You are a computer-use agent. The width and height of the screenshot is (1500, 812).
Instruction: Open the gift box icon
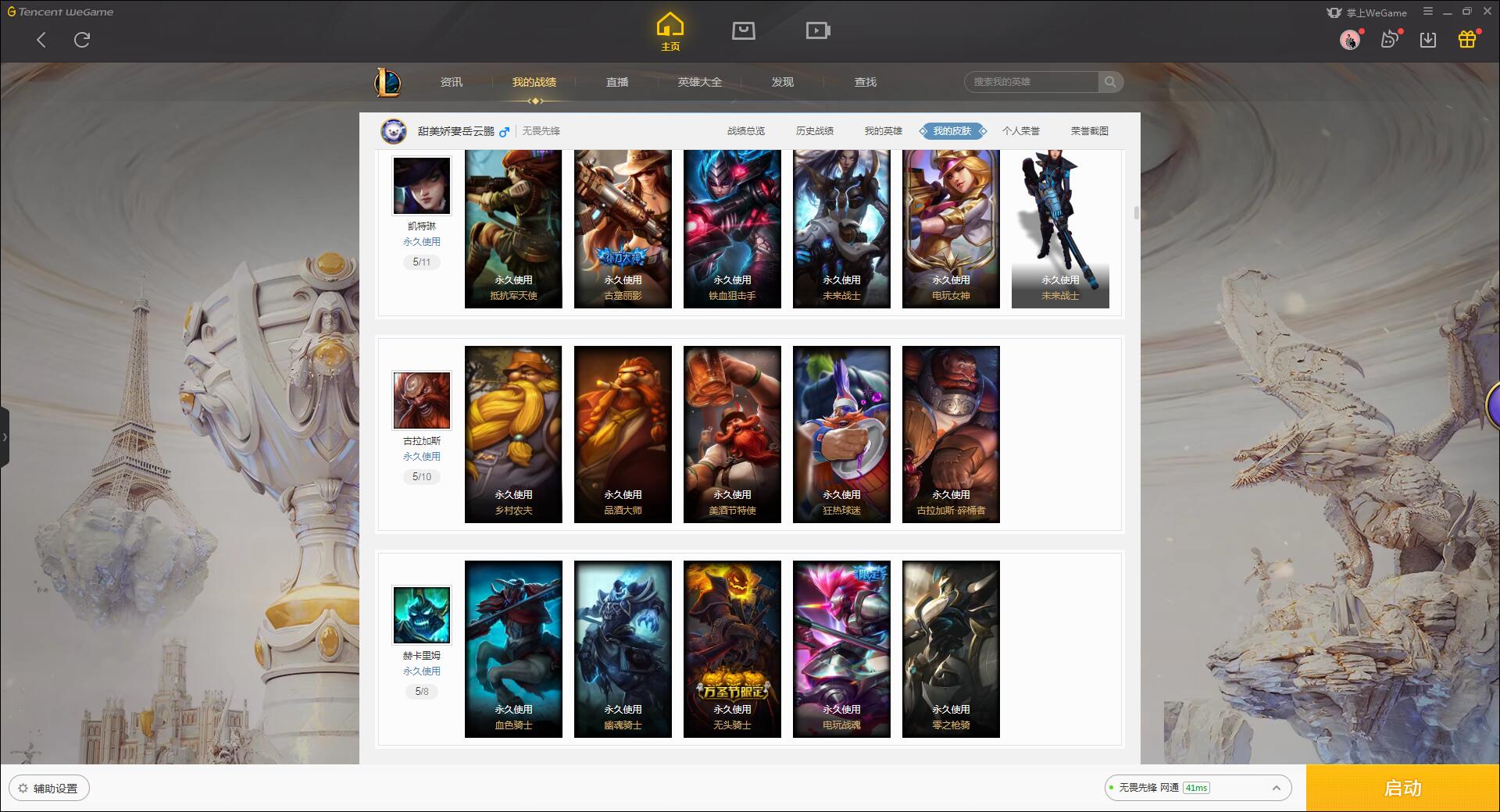point(1467,40)
